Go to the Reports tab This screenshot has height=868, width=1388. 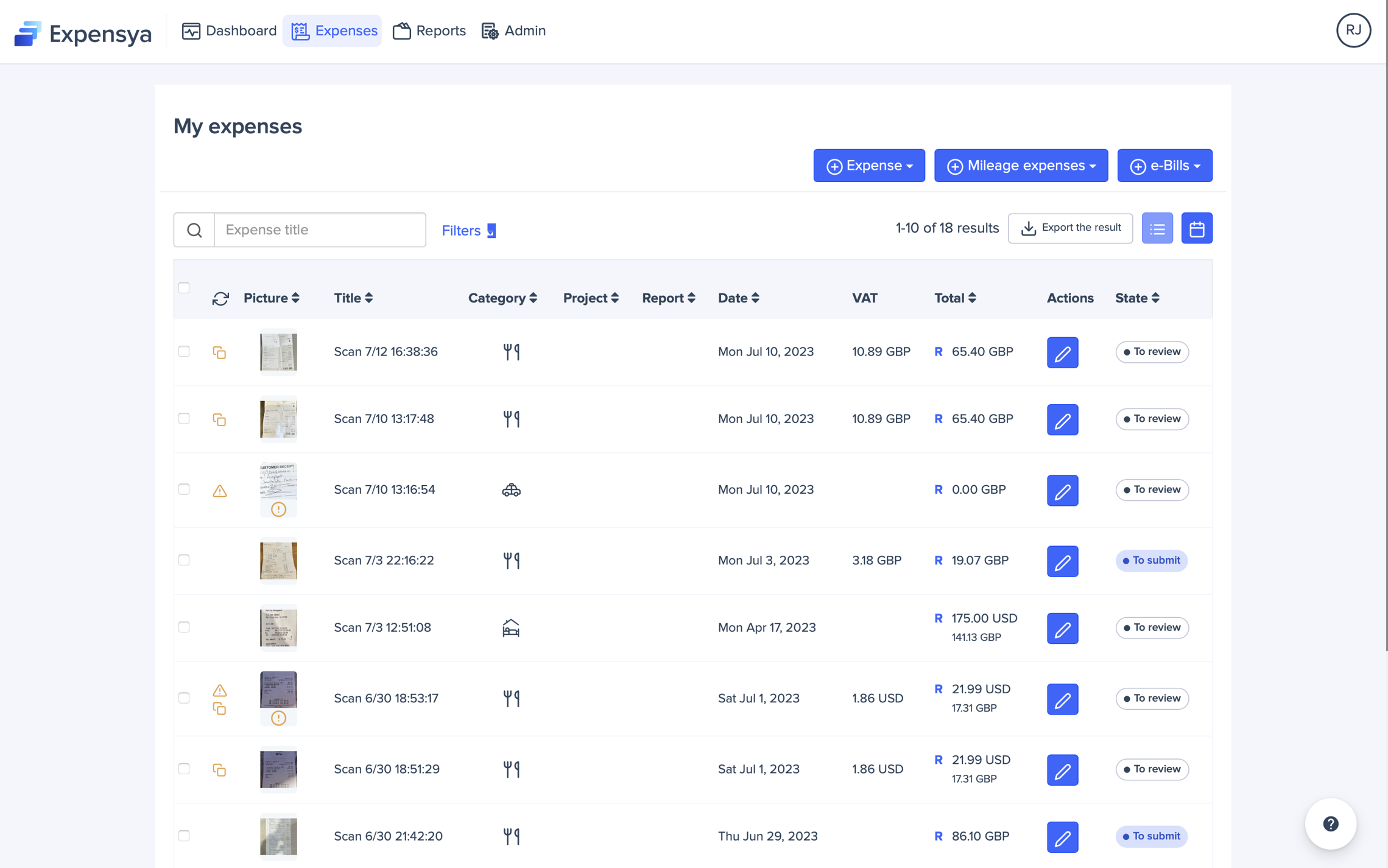coord(429,30)
